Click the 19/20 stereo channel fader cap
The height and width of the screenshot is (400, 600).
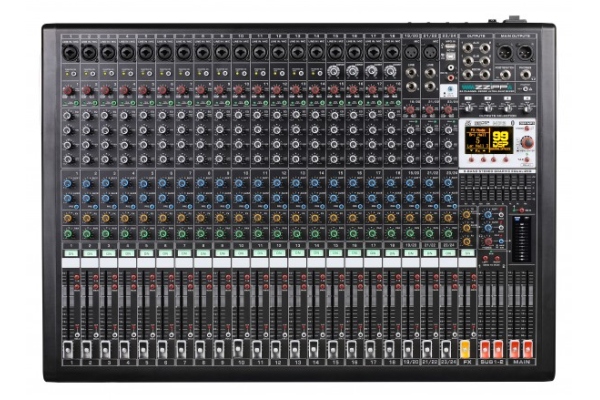click(408, 349)
